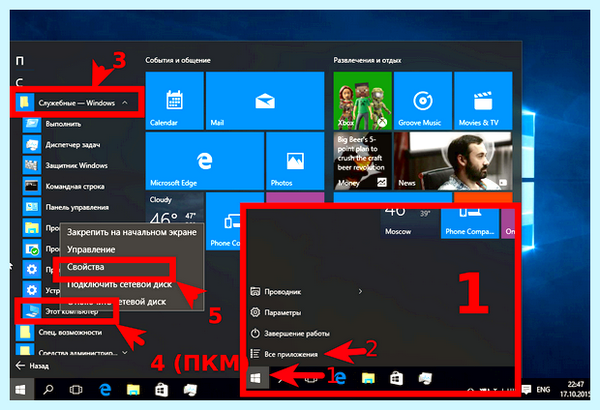The width and height of the screenshot is (600, 410).
Task: Open Панель управления
Action: click(x=77, y=207)
